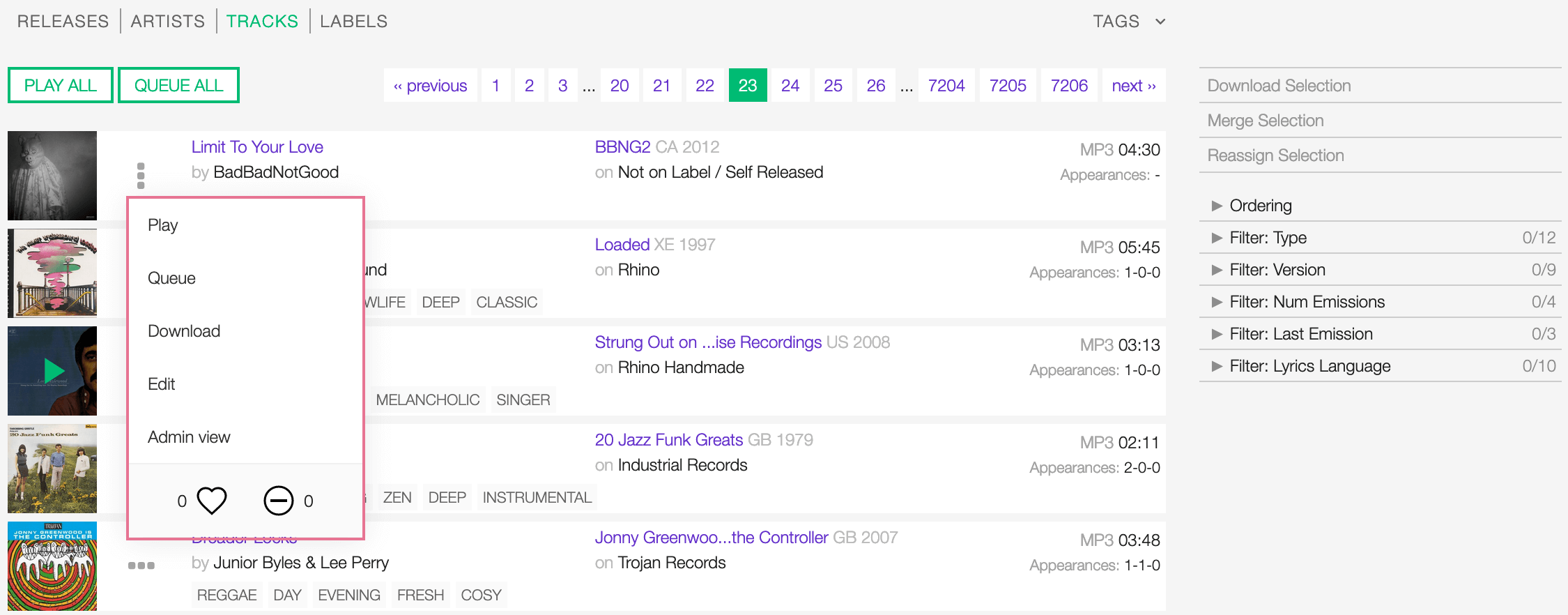Expand Filter: Last Emission section
Image resolution: width=1568 pixels, height=615 pixels.
coord(1380,334)
